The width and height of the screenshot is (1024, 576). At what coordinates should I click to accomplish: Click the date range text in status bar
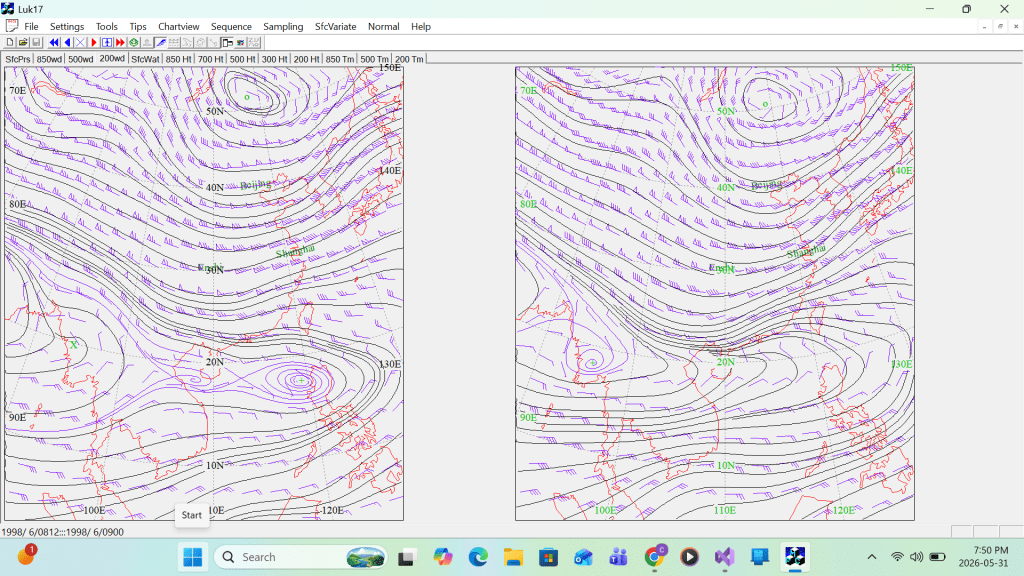62,532
